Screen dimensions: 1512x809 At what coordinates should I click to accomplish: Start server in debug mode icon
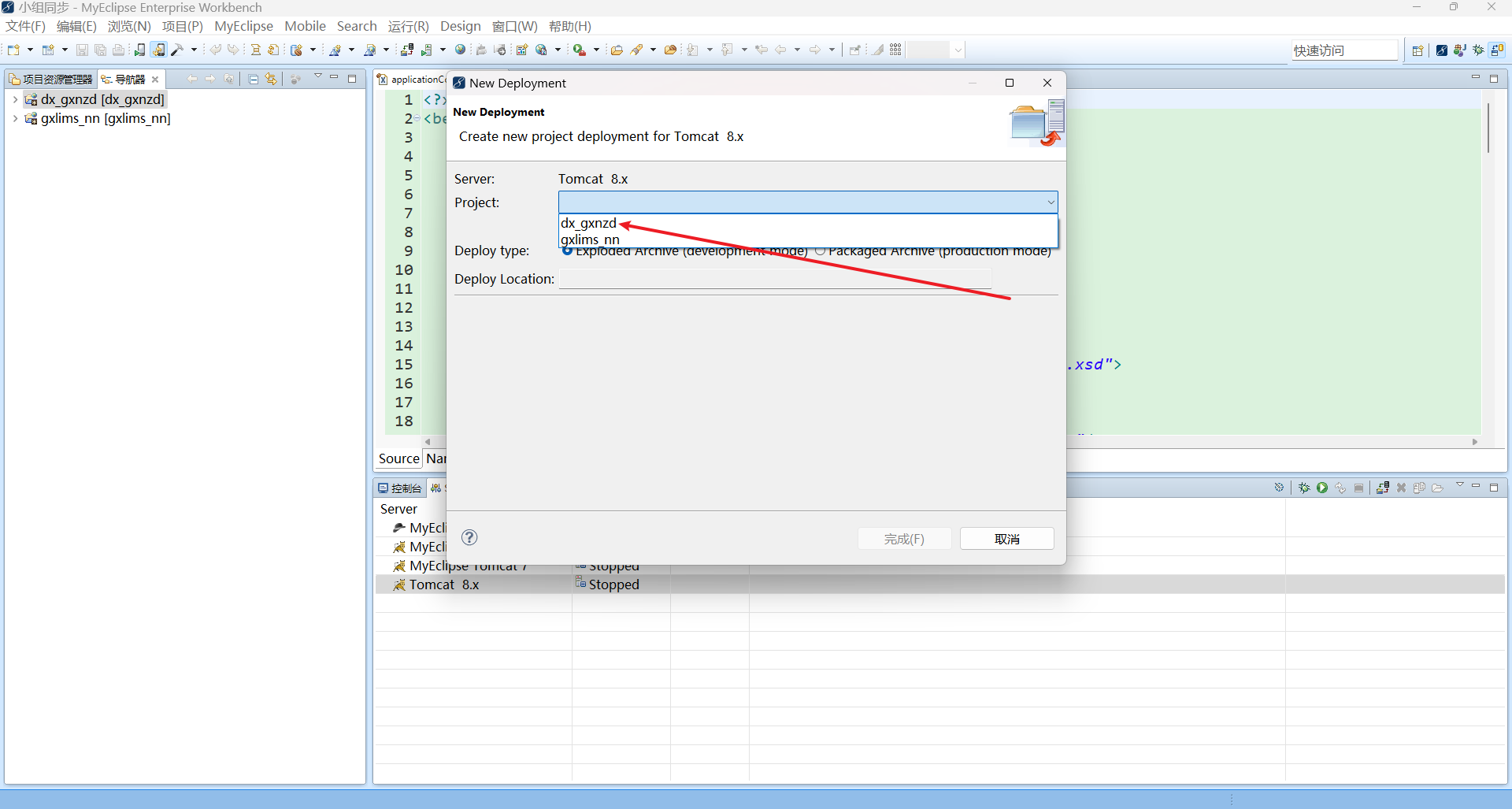(1304, 488)
